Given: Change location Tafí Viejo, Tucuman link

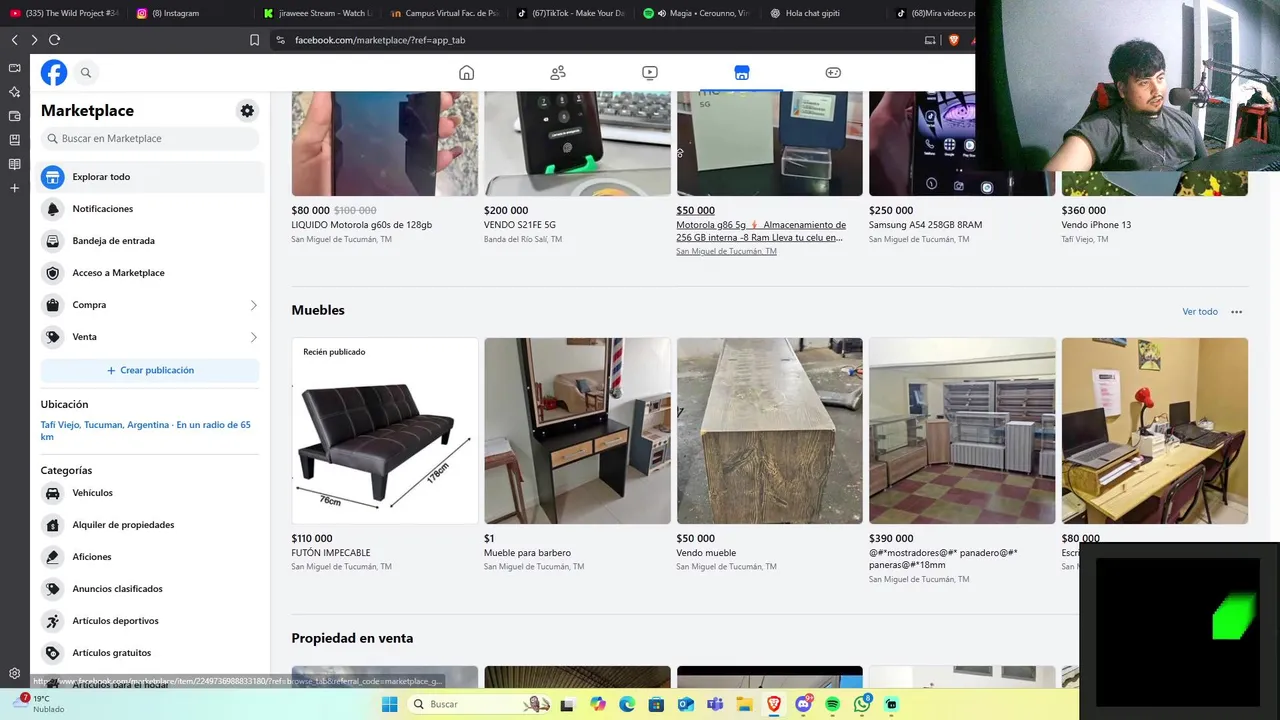Looking at the screenshot, I should pyautogui.click(x=145, y=431).
